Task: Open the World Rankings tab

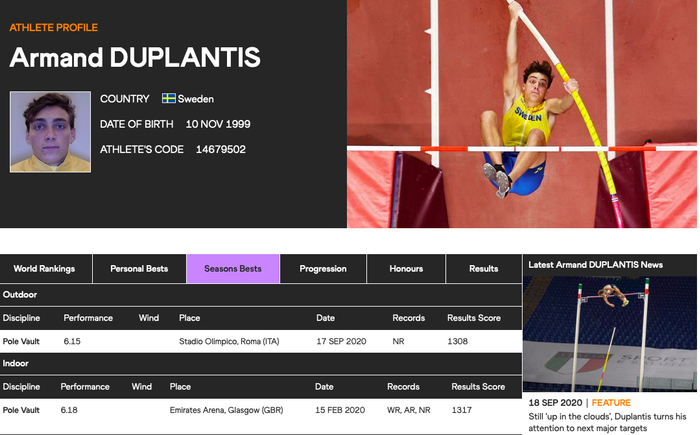Action: [45, 269]
